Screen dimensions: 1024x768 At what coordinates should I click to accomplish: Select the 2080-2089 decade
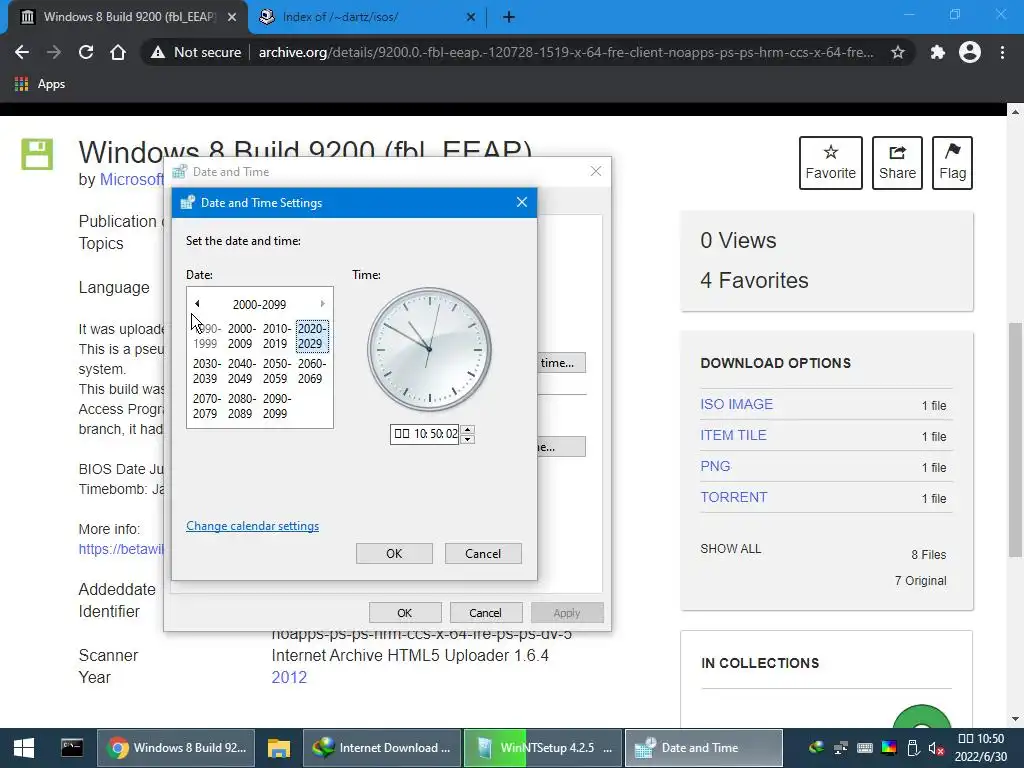241,406
